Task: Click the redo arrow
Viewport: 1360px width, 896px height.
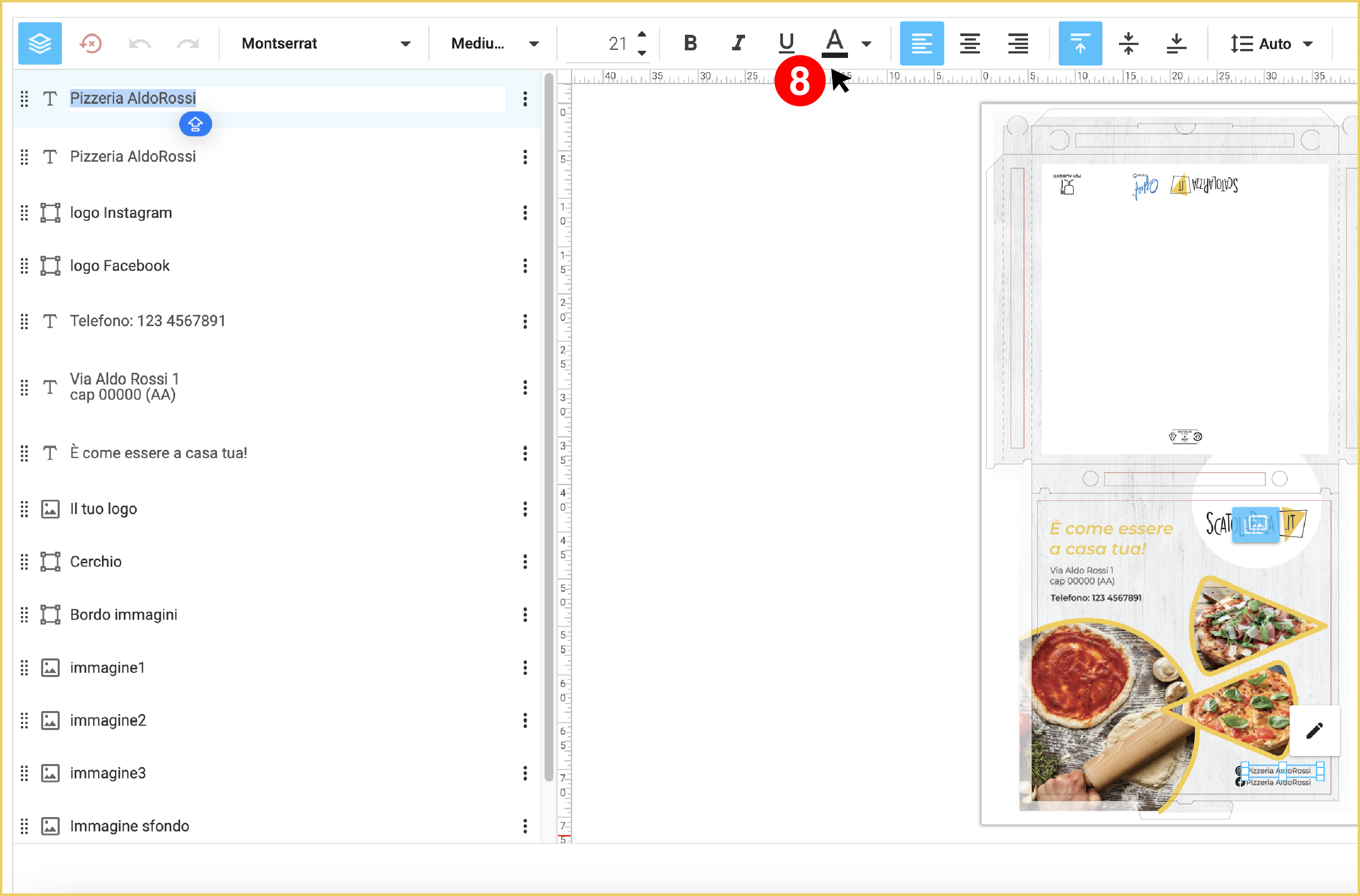Action: point(188,43)
